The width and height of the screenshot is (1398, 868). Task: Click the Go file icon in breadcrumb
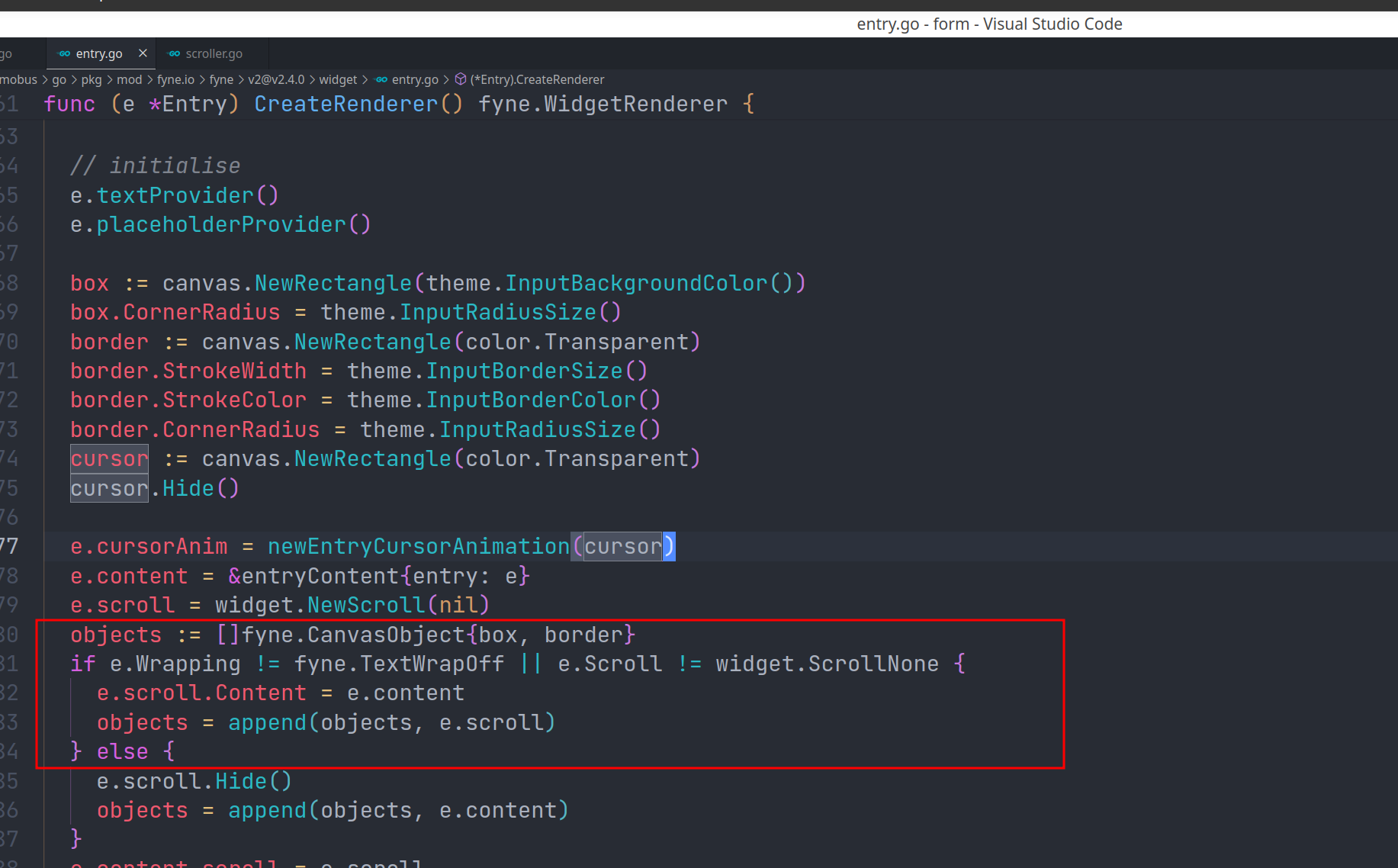tap(381, 79)
